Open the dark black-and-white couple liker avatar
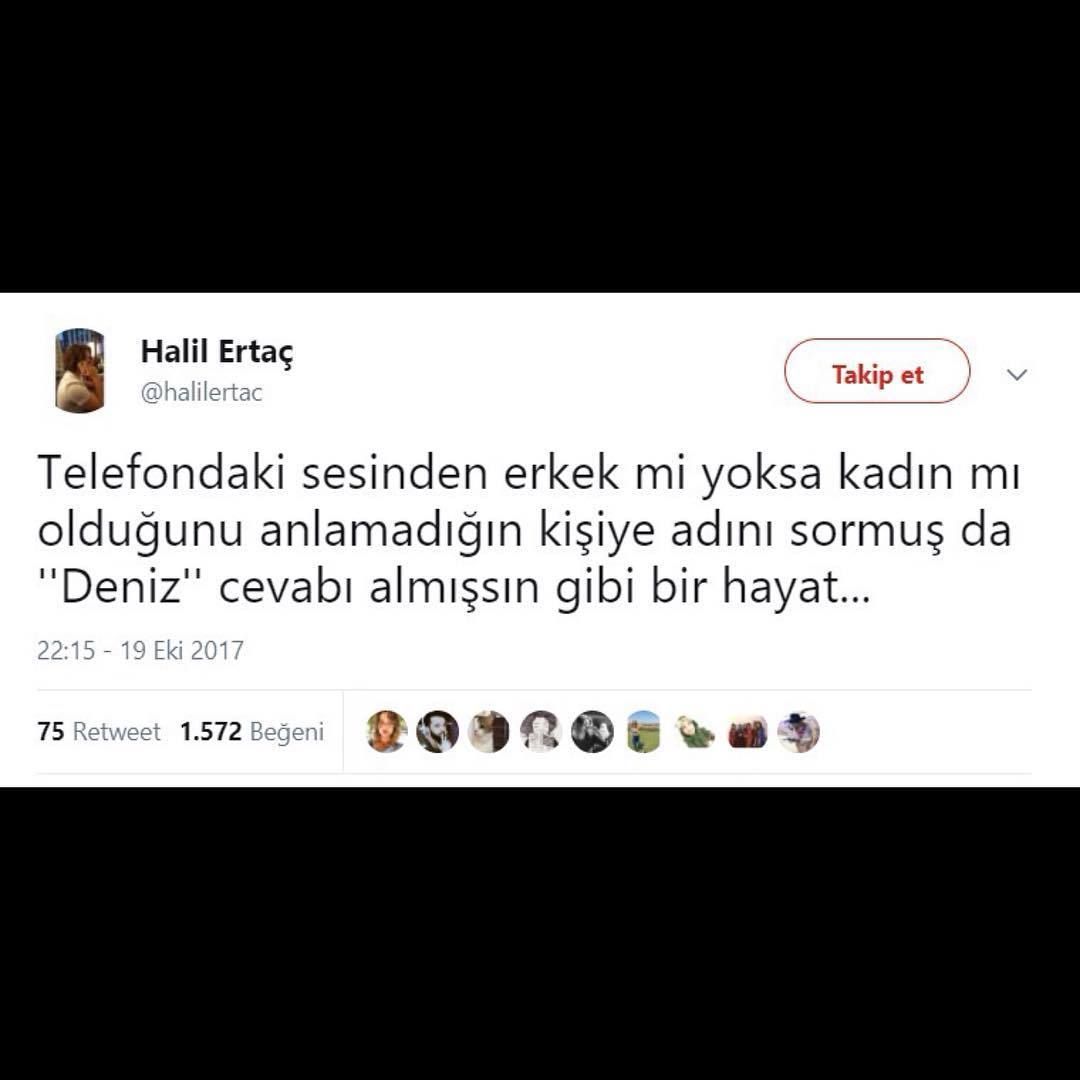 (x=592, y=731)
